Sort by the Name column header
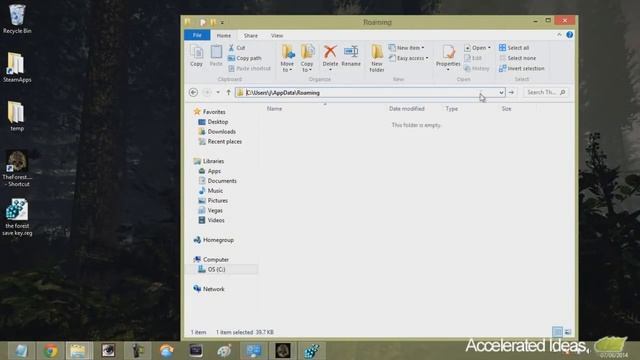 [x=274, y=109]
